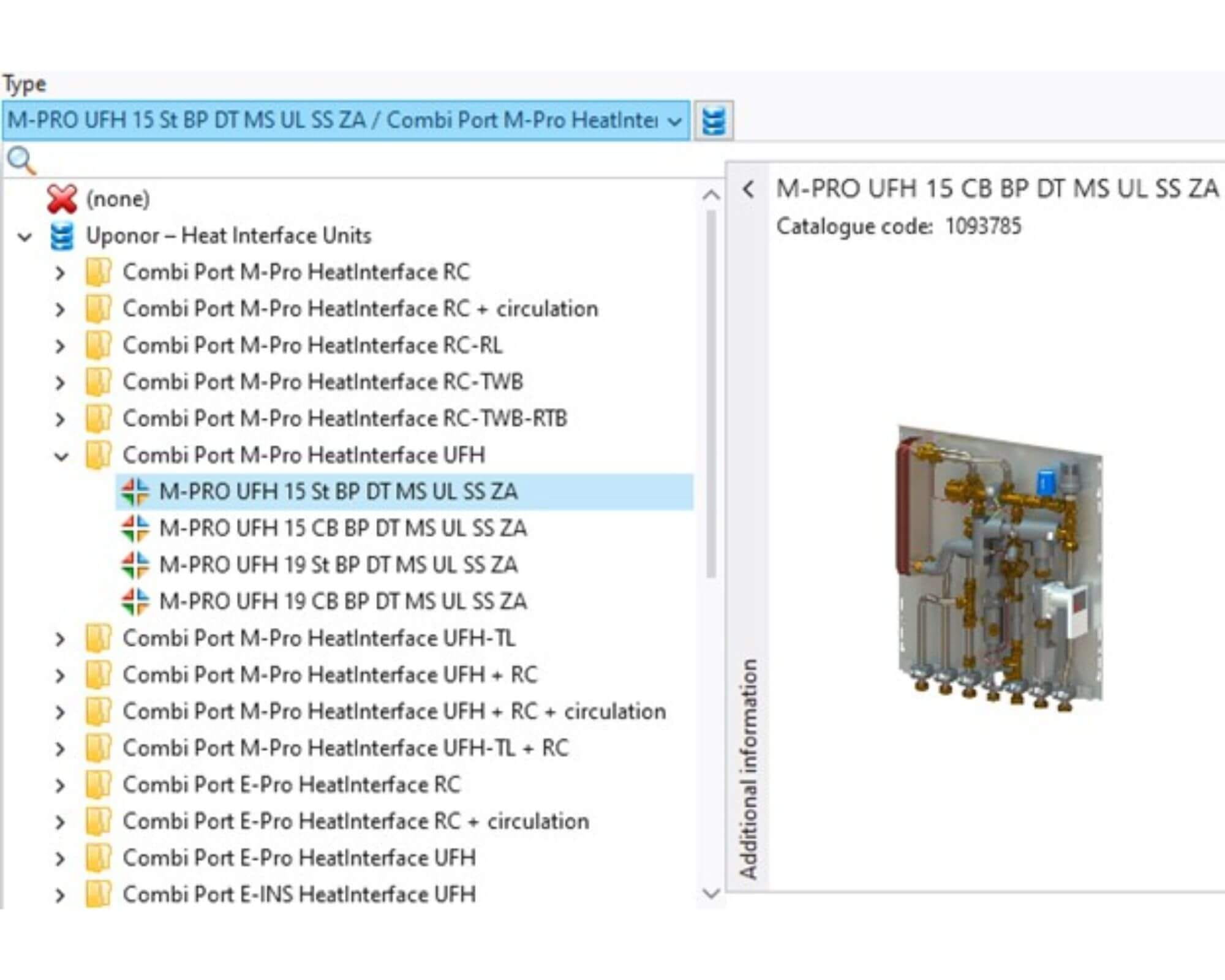Open the Type combo box dropdown arrow

674,121
